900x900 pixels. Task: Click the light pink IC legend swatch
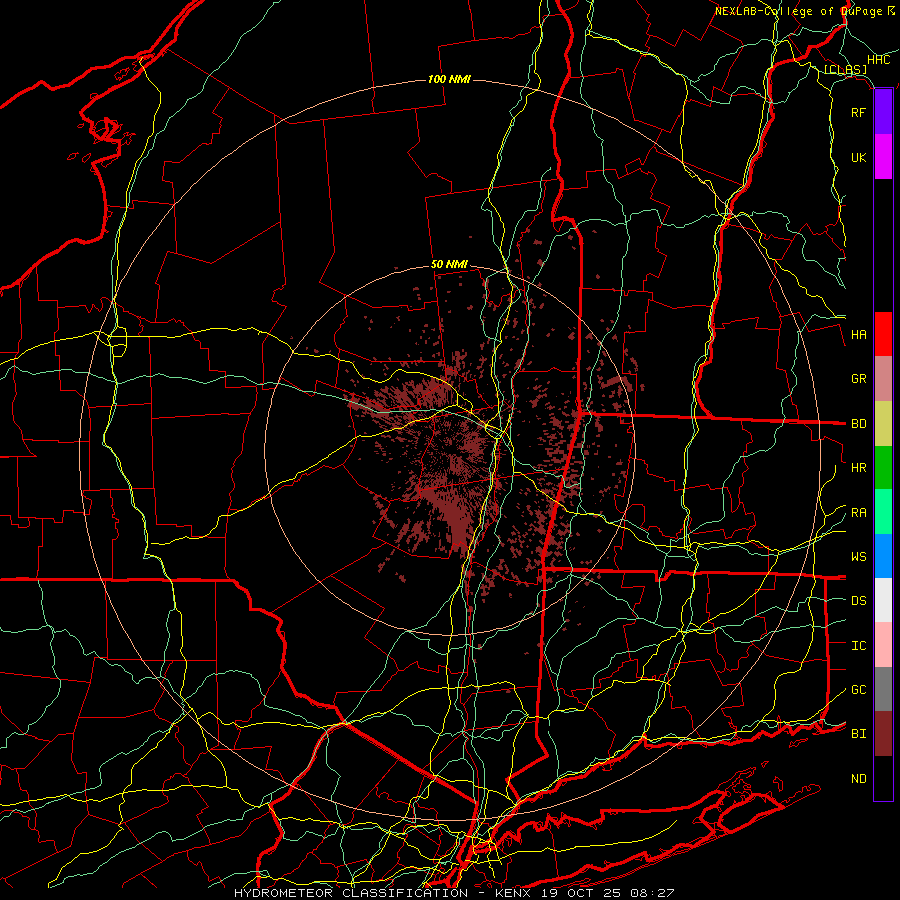coord(883,645)
